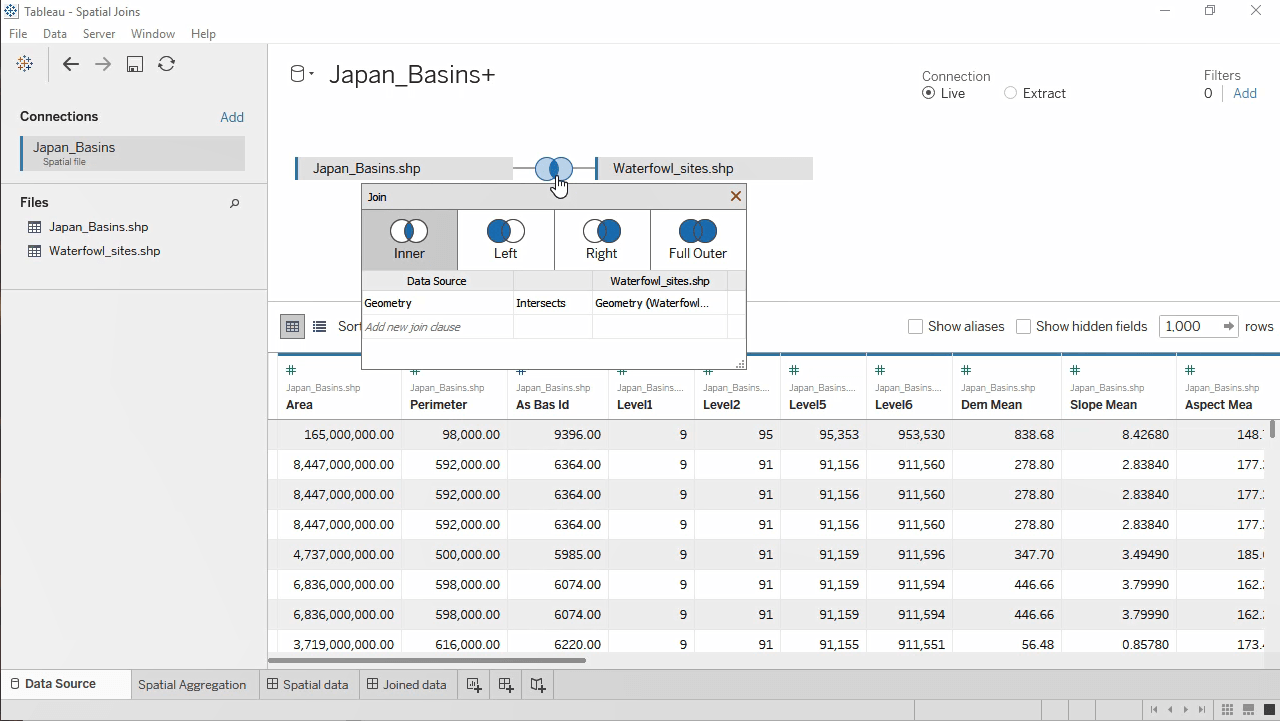Select the Left join type

[x=506, y=240]
